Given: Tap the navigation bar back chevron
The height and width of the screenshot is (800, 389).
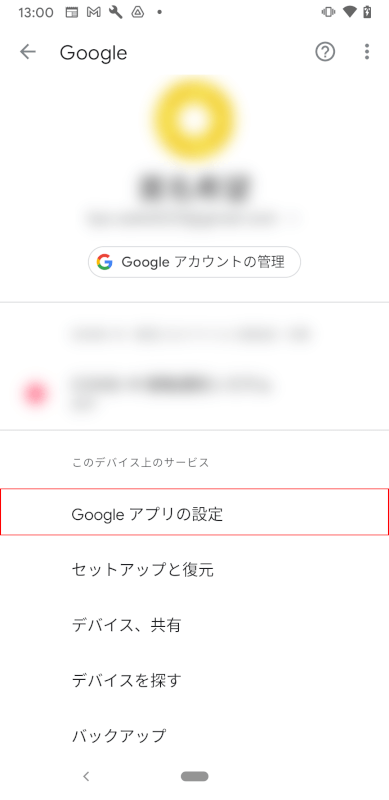Looking at the screenshot, I should point(86,777).
